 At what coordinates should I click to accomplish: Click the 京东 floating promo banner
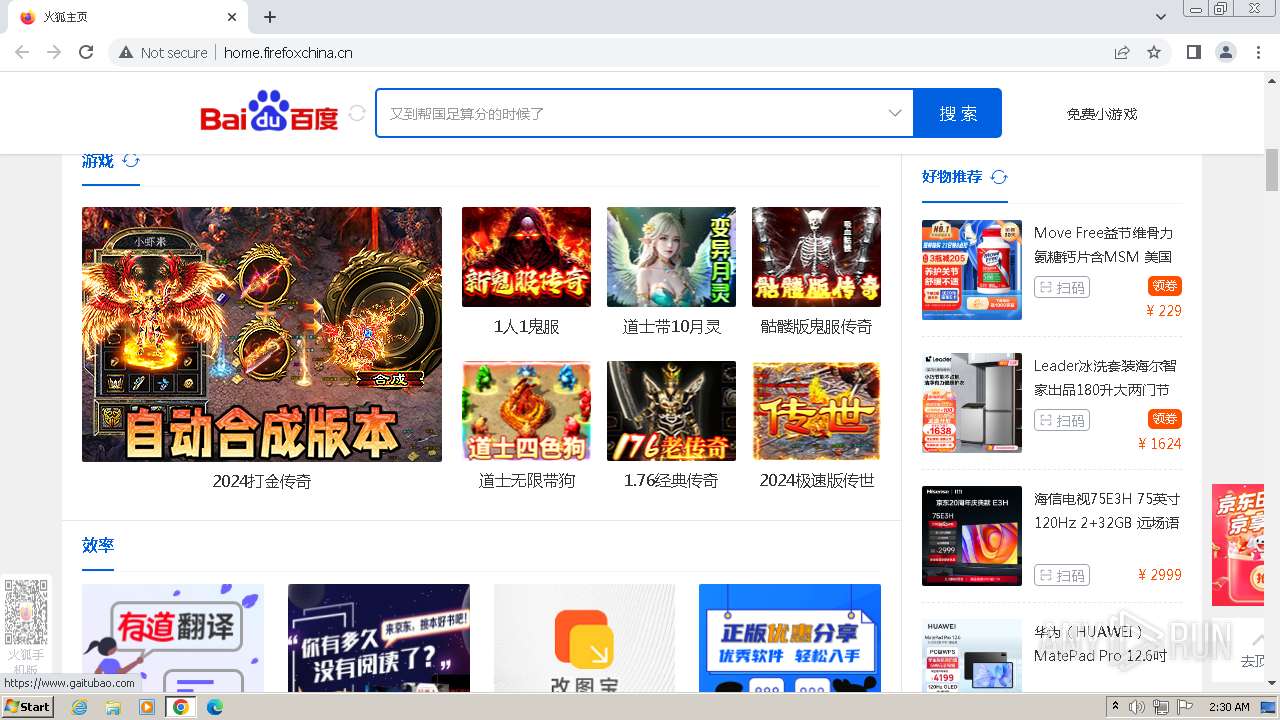[x=1238, y=545]
